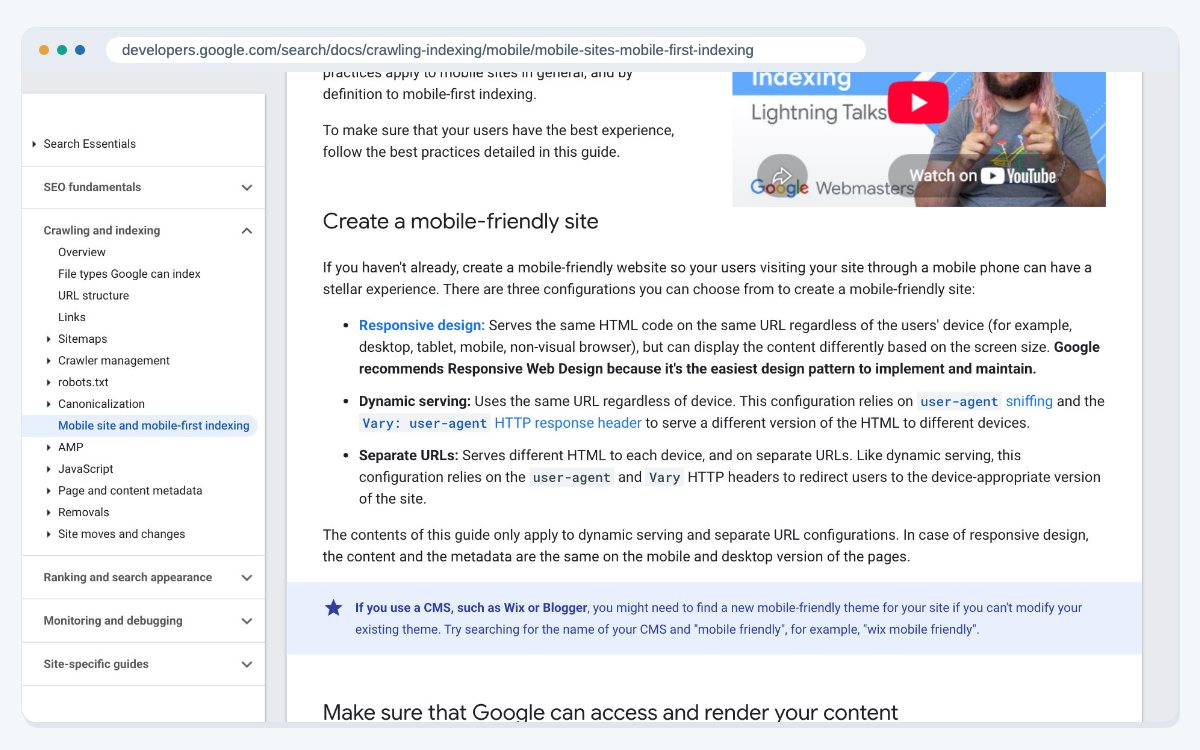Expand the Sitemaps triangle
Viewport: 1200px width, 750px height.
pyautogui.click(x=48, y=339)
